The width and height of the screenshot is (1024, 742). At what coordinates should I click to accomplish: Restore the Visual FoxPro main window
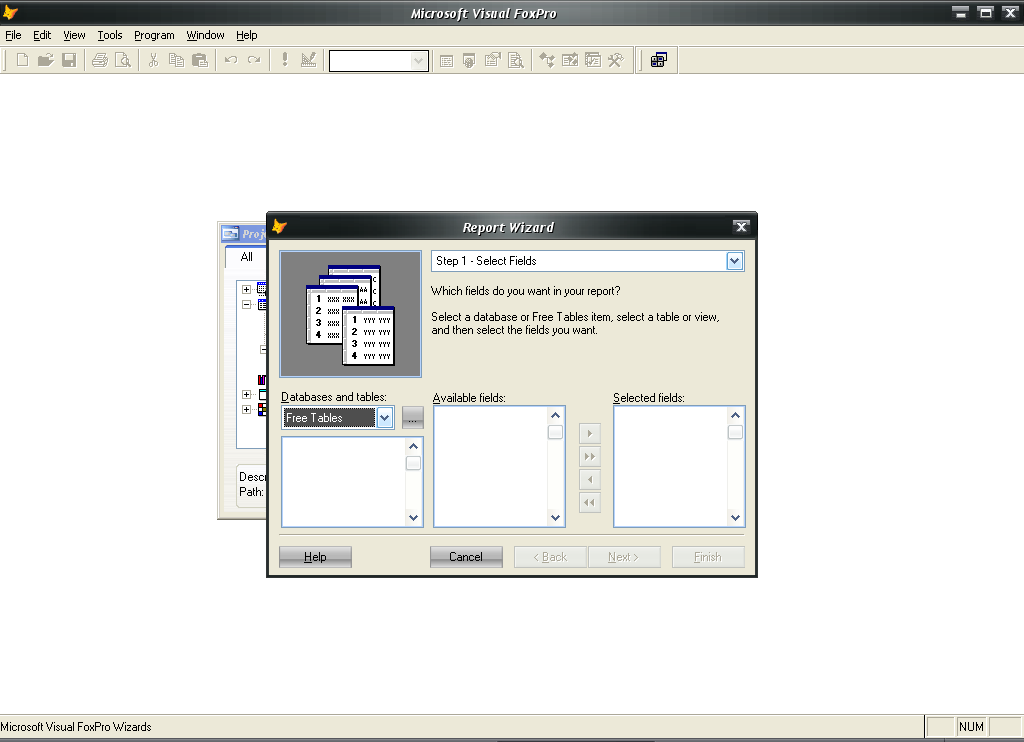[986, 12]
